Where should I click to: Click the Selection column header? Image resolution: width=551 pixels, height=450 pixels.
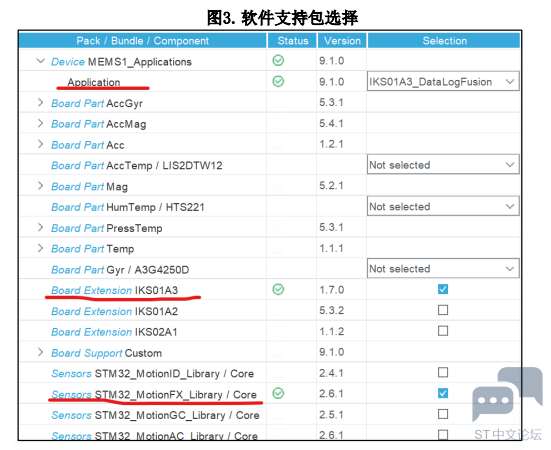coord(444,40)
